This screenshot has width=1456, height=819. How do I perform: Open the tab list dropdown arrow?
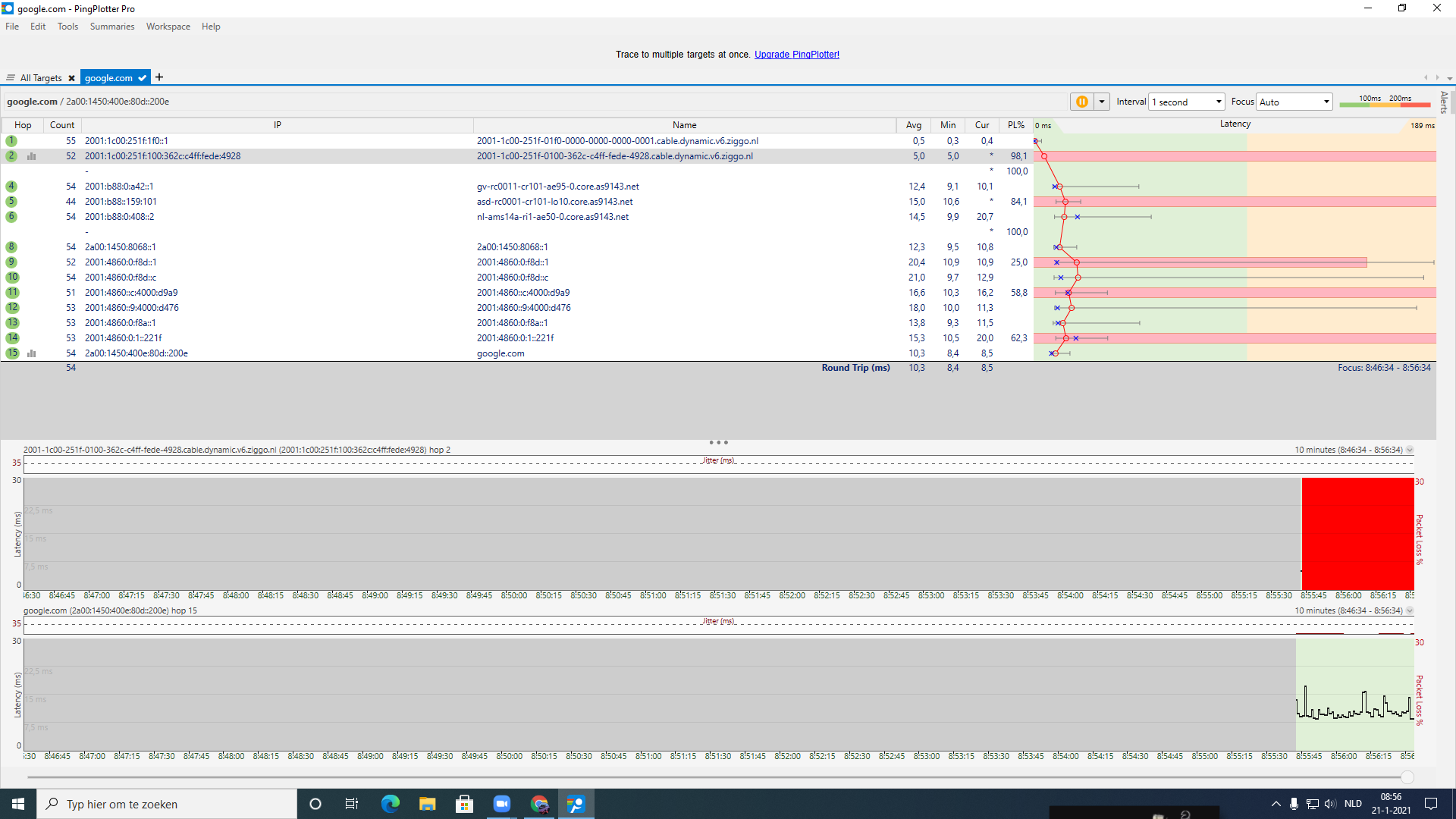[1449, 78]
